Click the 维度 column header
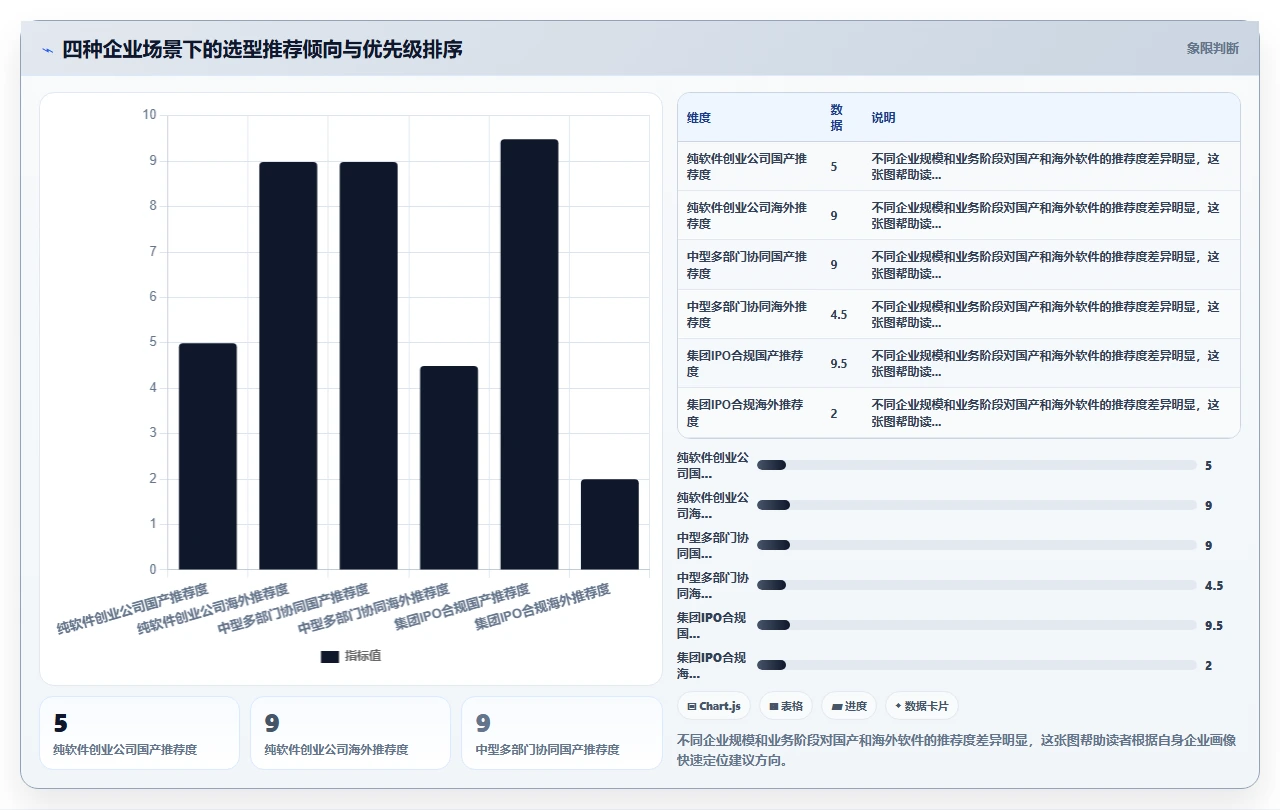This screenshot has height=810, width=1280. (x=699, y=118)
